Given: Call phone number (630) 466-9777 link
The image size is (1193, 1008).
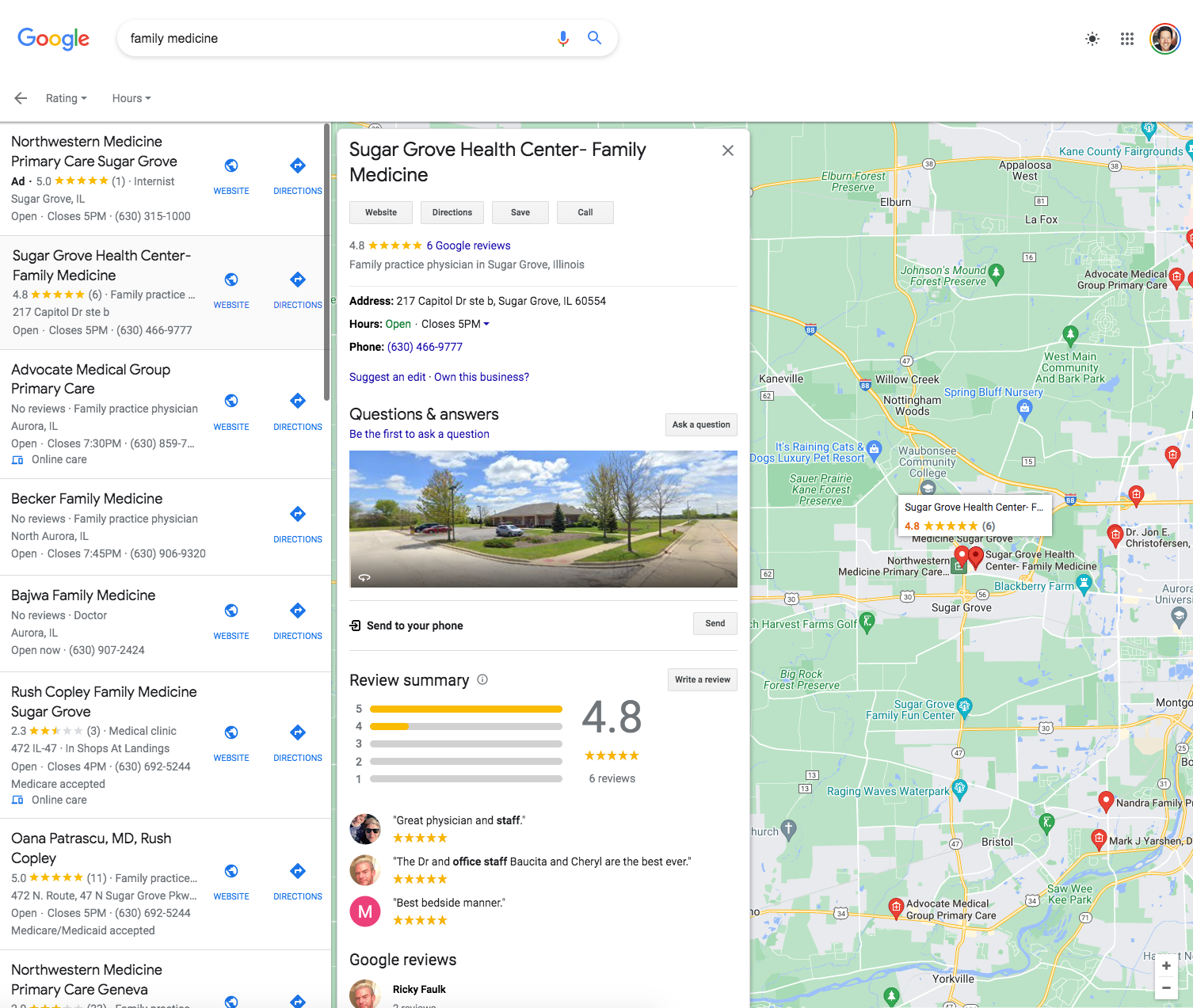Looking at the screenshot, I should click(425, 347).
